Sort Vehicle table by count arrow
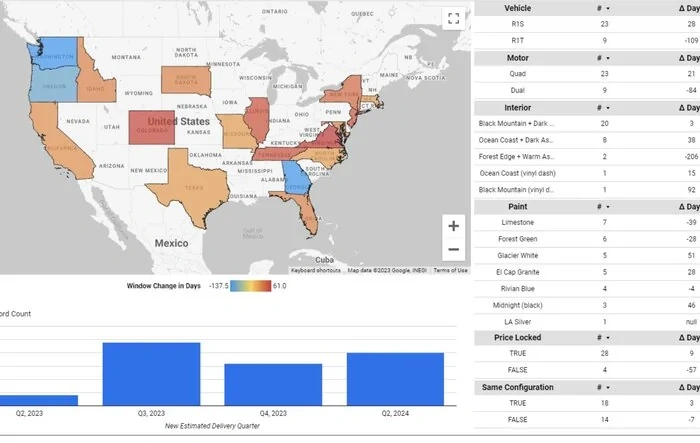This screenshot has width=700, height=443. coord(608,8)
